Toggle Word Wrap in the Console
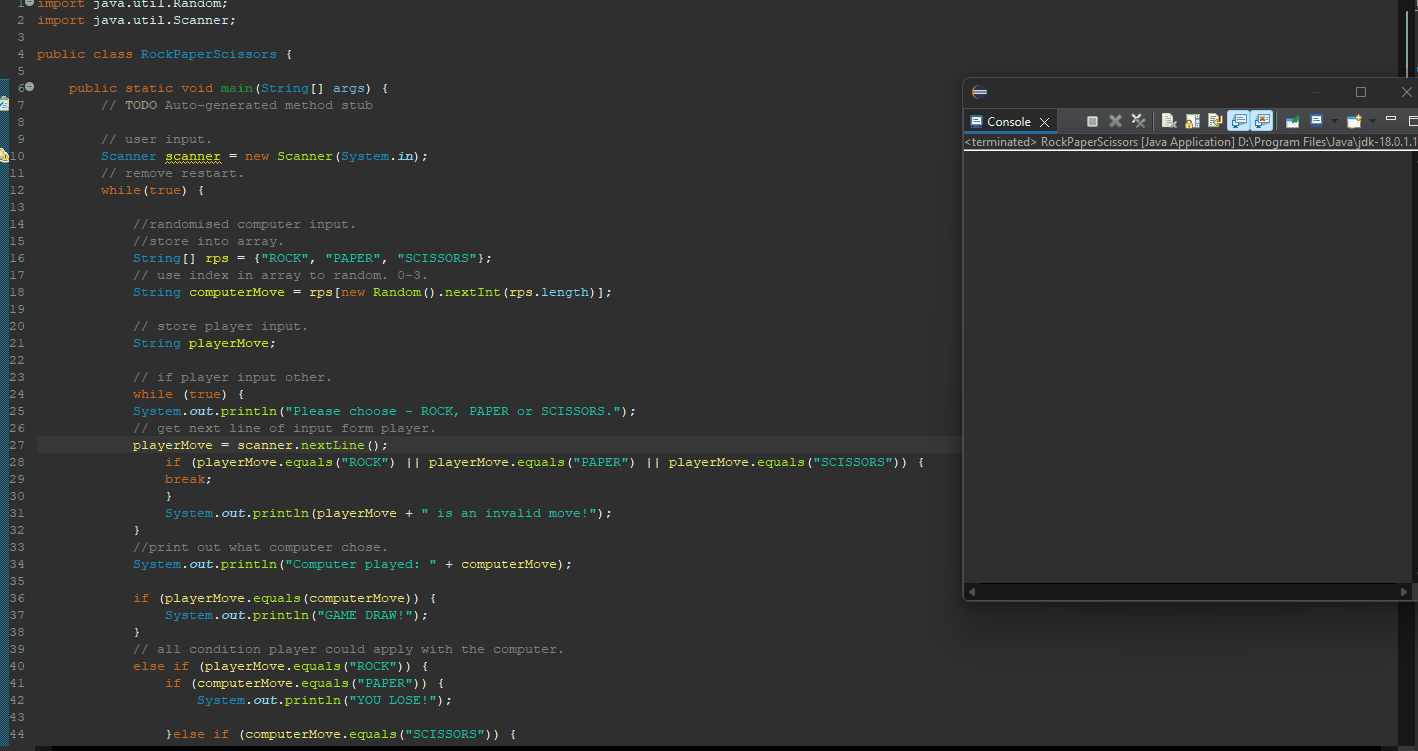The width and height of the screenshot is (1418, 751). click(1215, 120)
